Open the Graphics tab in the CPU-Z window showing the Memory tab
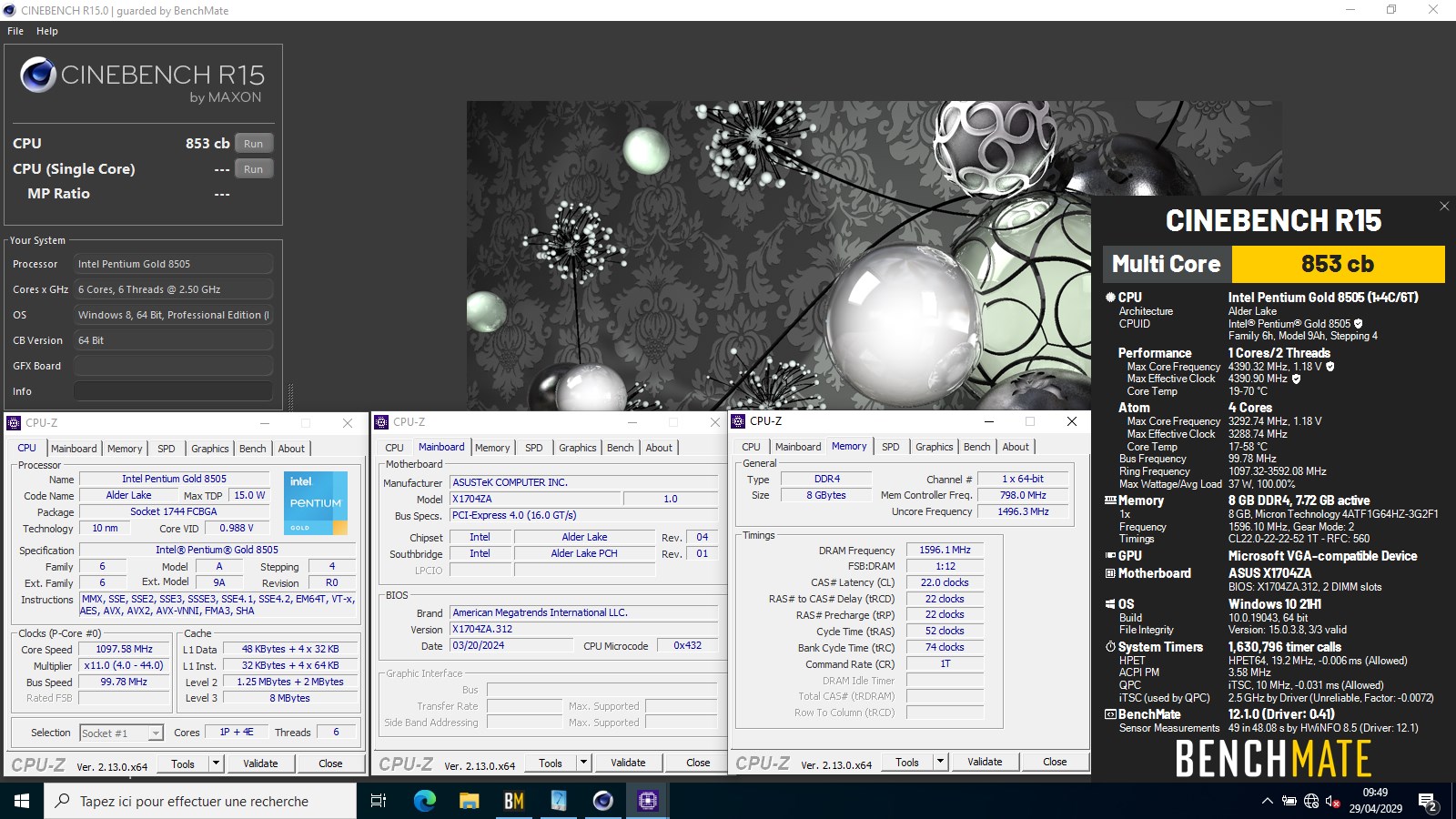 935,447
